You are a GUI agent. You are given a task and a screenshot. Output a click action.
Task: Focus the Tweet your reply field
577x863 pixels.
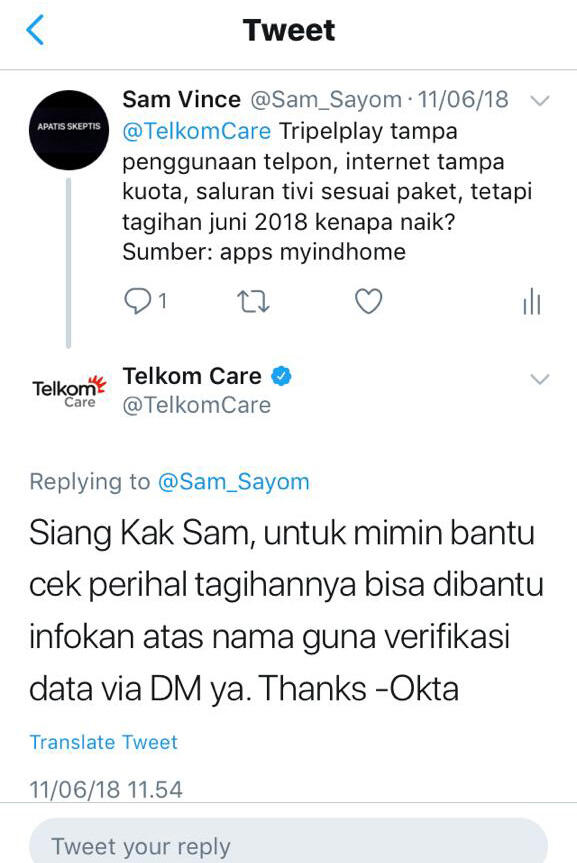[288, 841]
